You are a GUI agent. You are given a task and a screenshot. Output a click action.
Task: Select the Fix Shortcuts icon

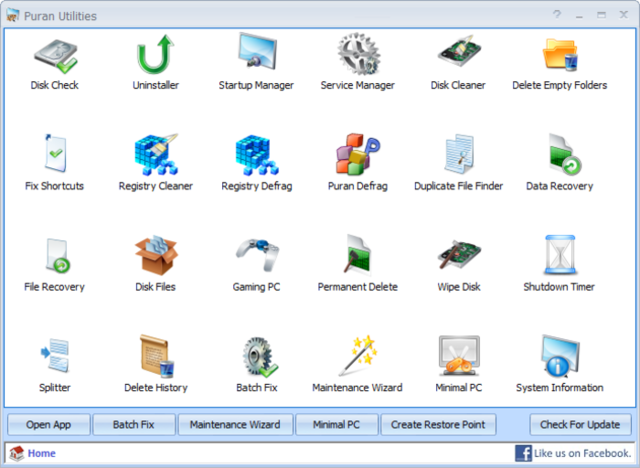point(55,153)
